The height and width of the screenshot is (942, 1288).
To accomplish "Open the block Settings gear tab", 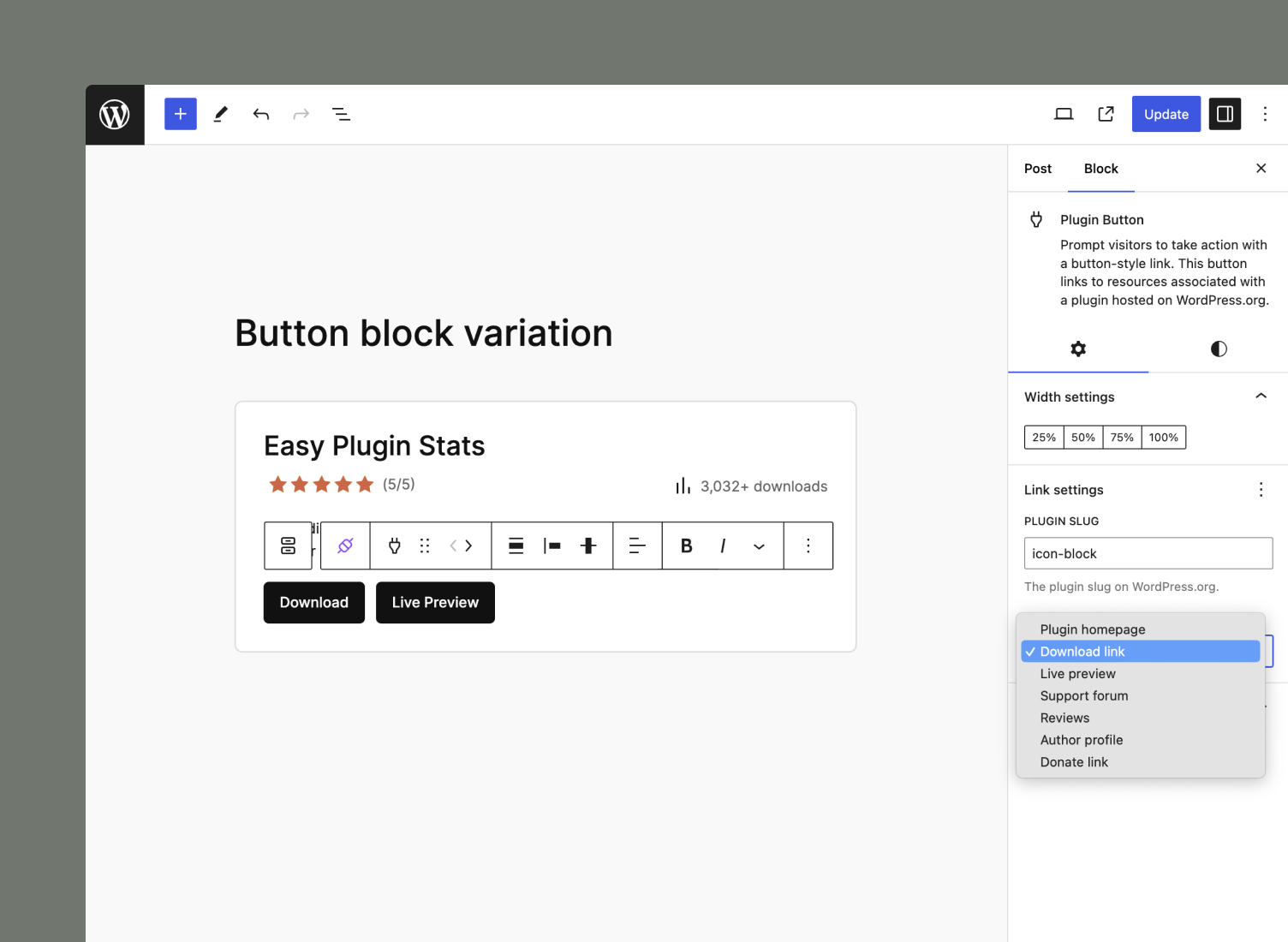I will coord(1078,349).
